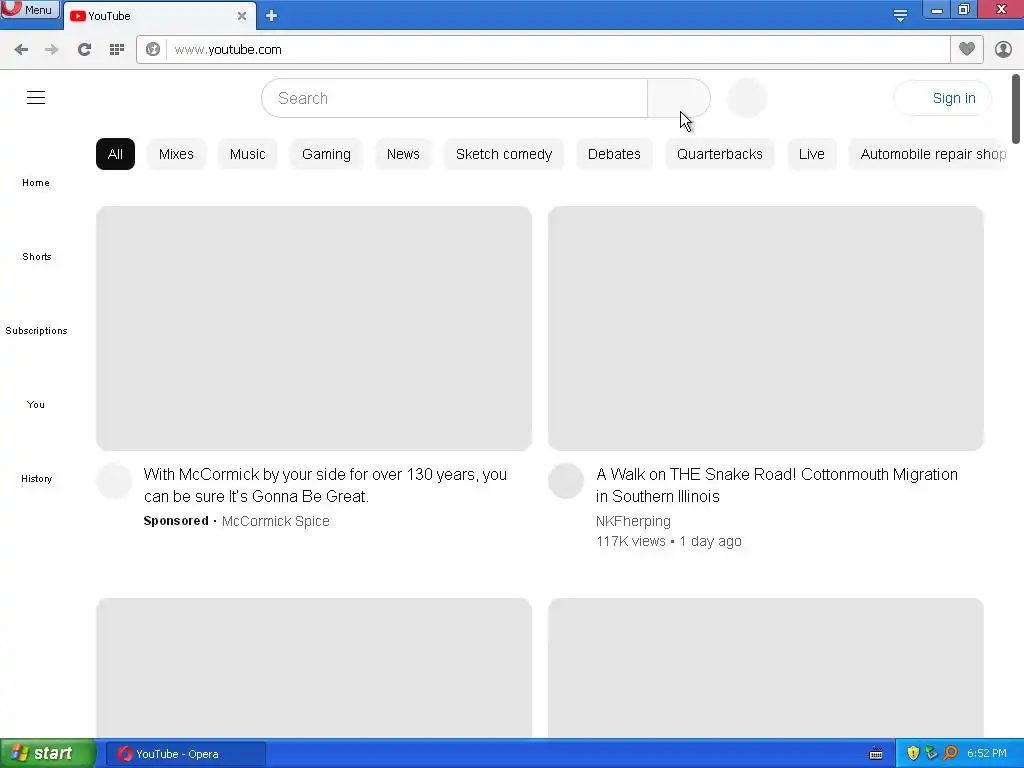Select the Debates filter chip
The height and width of the screenshot is (768, 1024).
pos(614,154)
